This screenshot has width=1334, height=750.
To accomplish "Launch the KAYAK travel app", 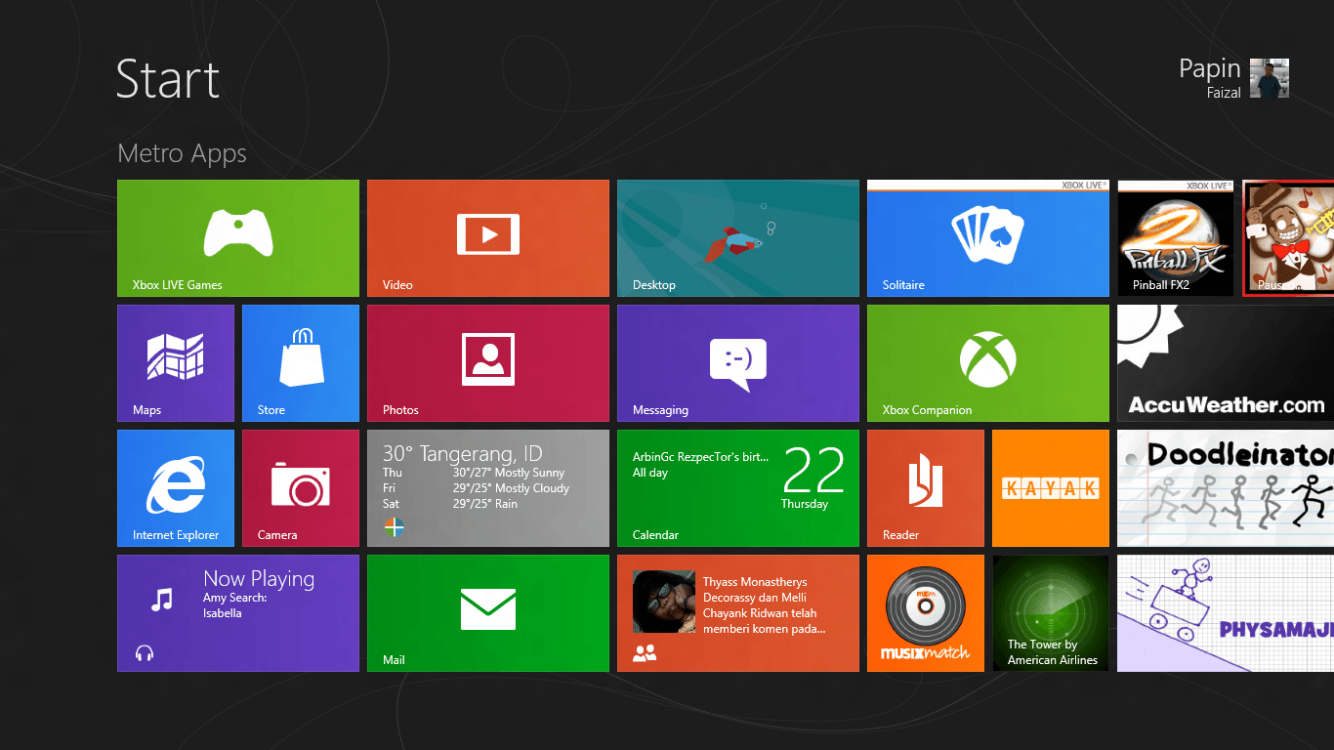I will 1050,488.
